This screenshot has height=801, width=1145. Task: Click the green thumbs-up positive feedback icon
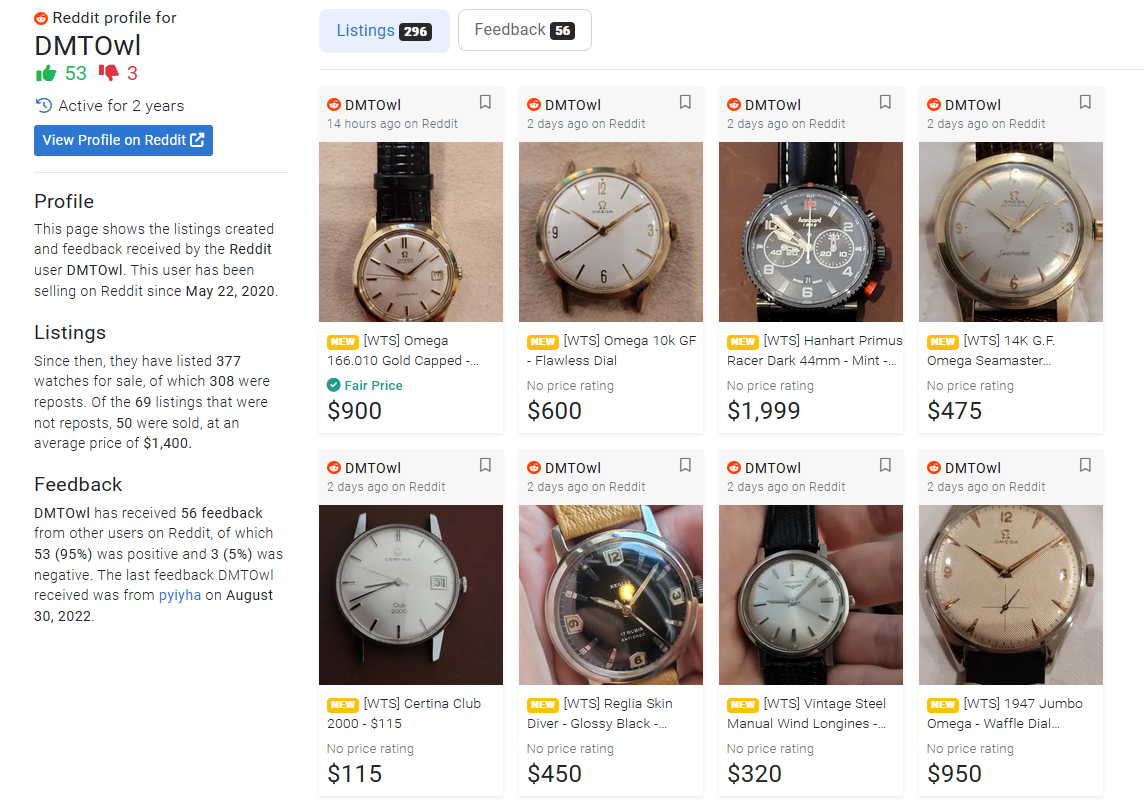pos(46,73)
